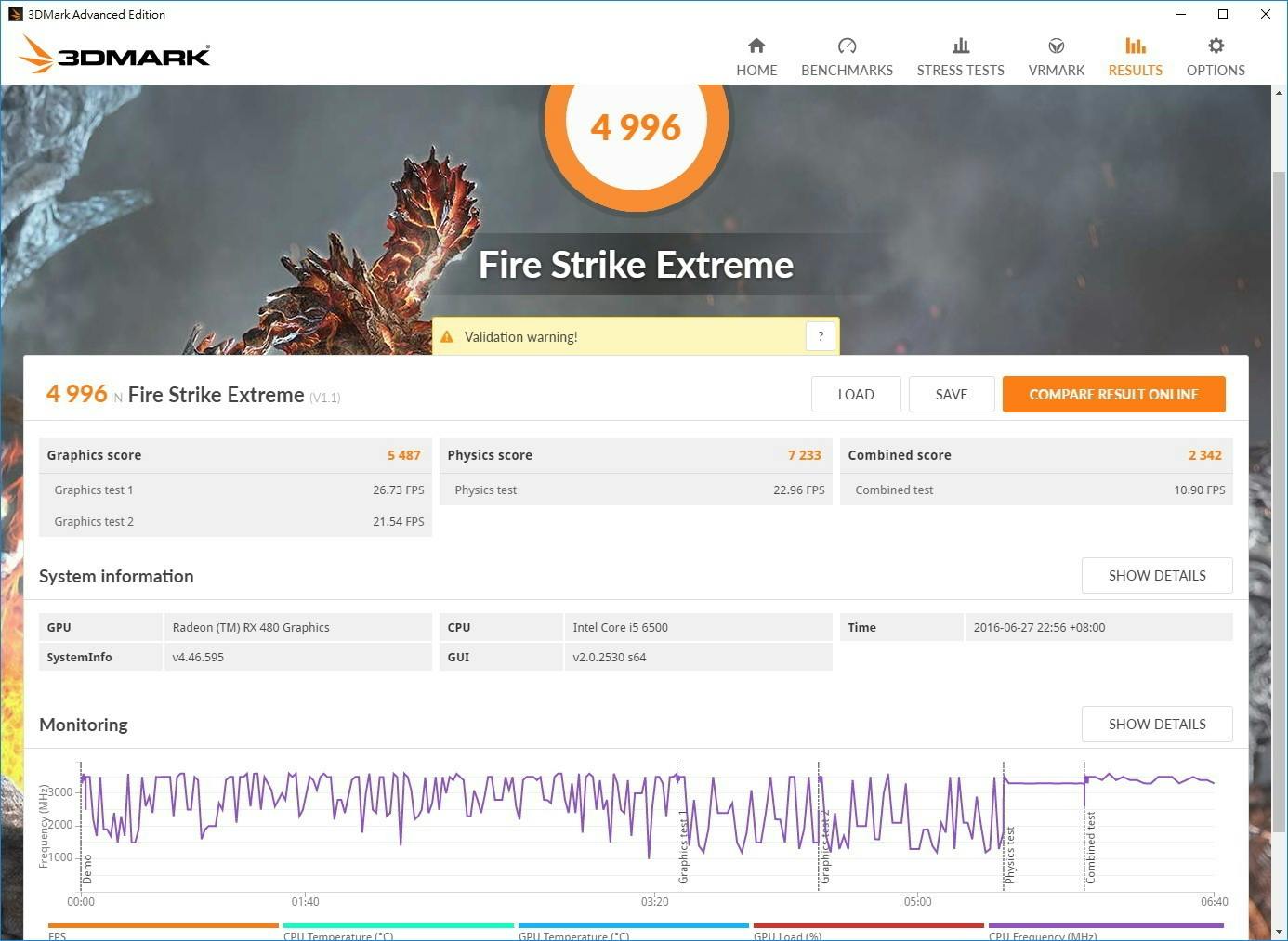Screen dimensions: 1288x941
Task: Toggle the GPU Load chart series
Action: click(868, 931)
